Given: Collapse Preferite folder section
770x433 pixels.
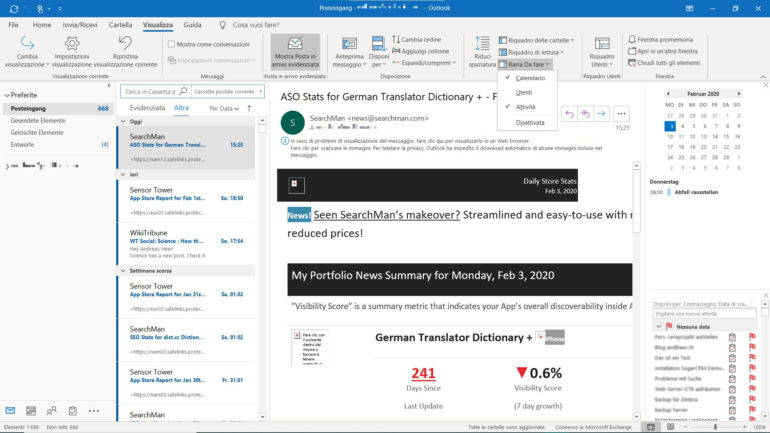Looking at the screenshot, I should pyautogui.click(x=7, y=95).
